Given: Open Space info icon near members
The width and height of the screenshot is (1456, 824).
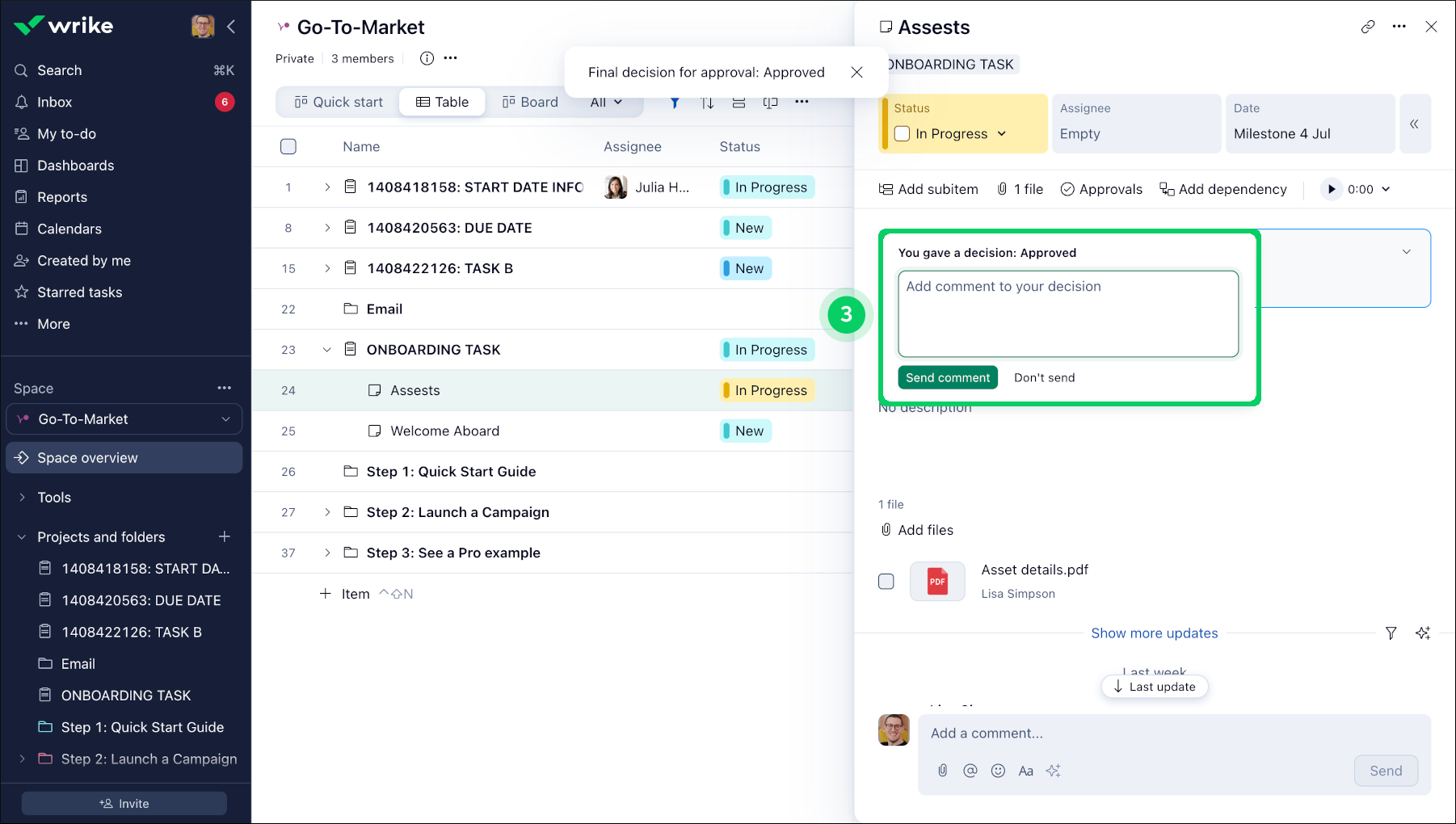Looking at the screenshot, I should (427, 58).
